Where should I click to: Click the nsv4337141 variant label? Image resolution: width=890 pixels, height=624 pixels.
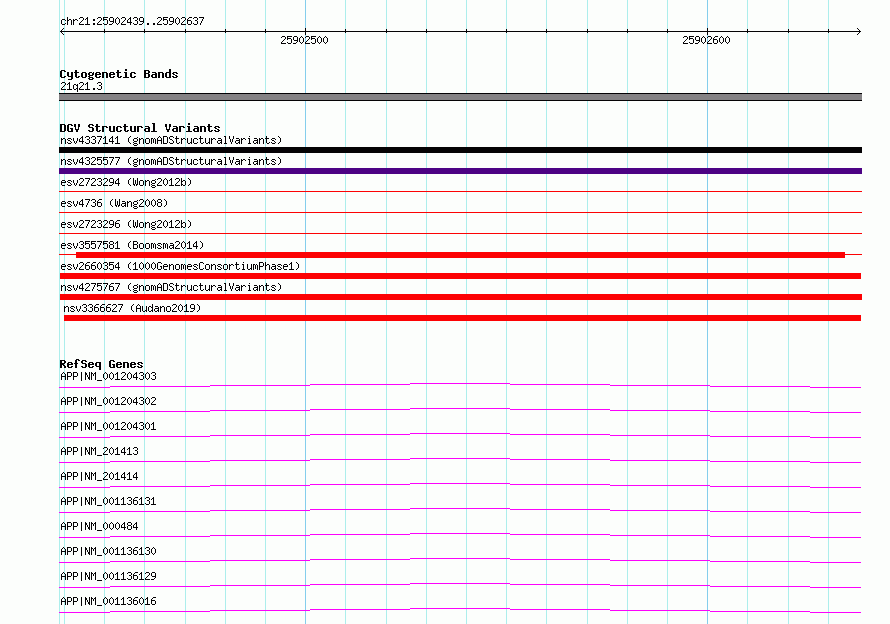171,140
